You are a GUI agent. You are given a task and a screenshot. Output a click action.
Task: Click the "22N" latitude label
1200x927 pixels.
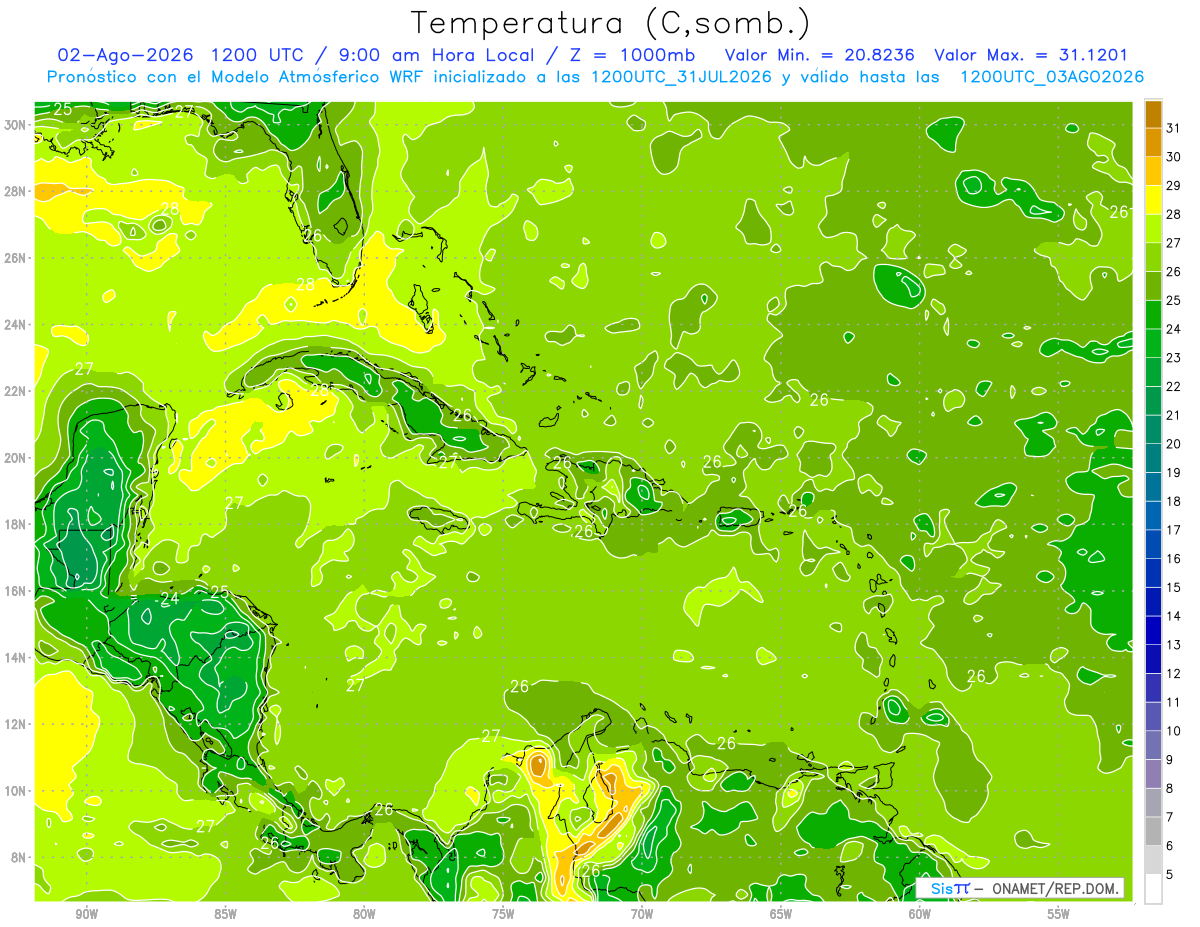[16, 391]
